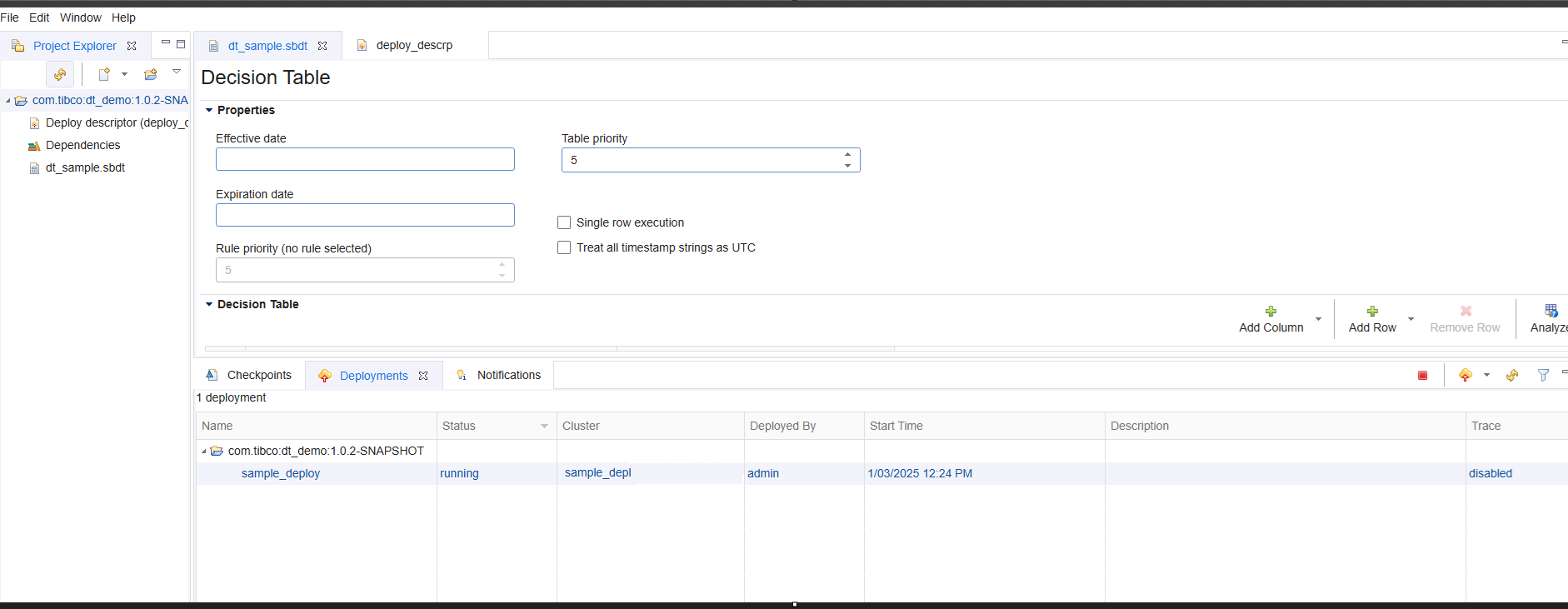This screenshot has width=1568, height=609.
Task: Open the Add Row dropdown arrow
Action: click(1411, 319)
